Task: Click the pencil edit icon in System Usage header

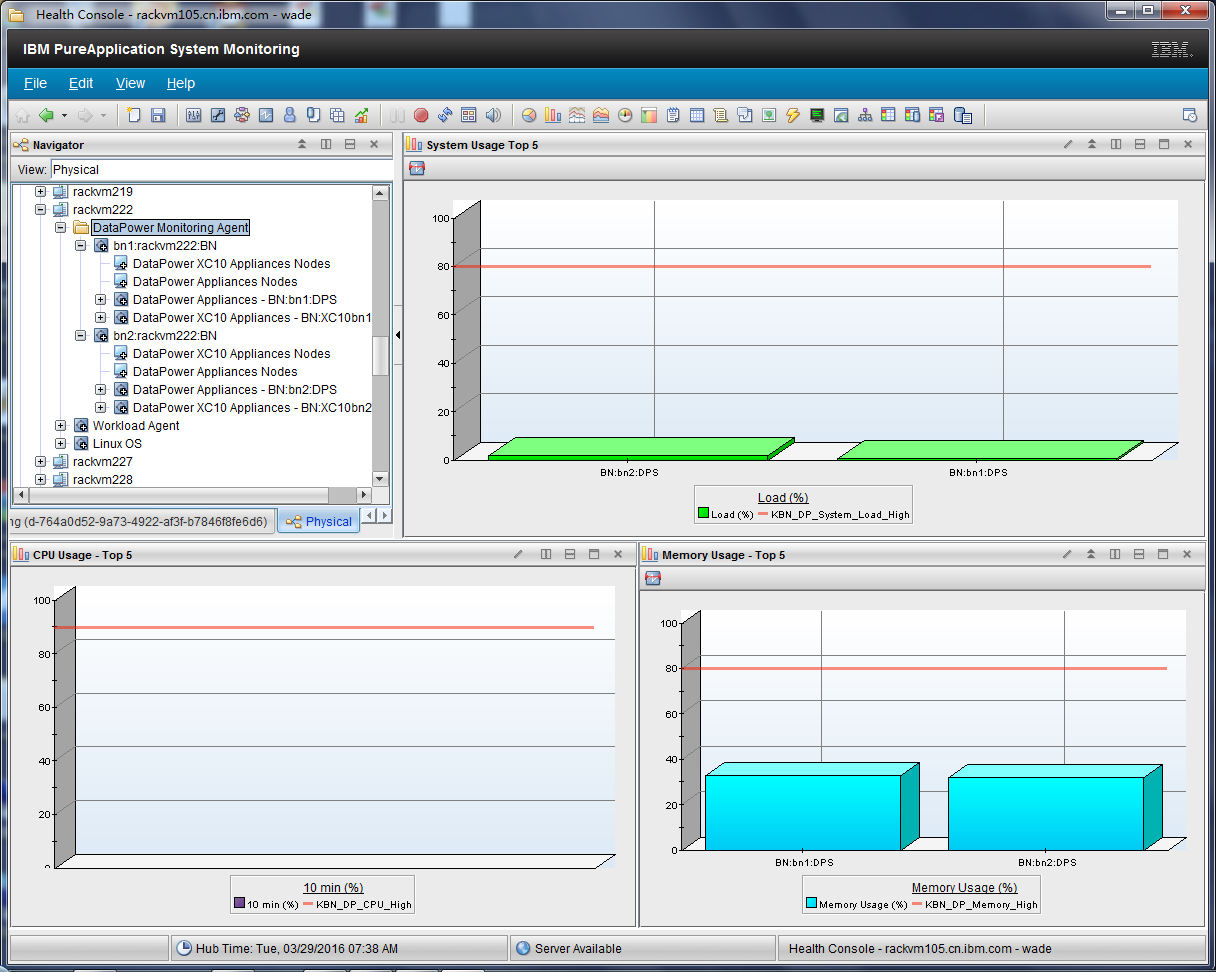Action: [x=1068, y=145]
